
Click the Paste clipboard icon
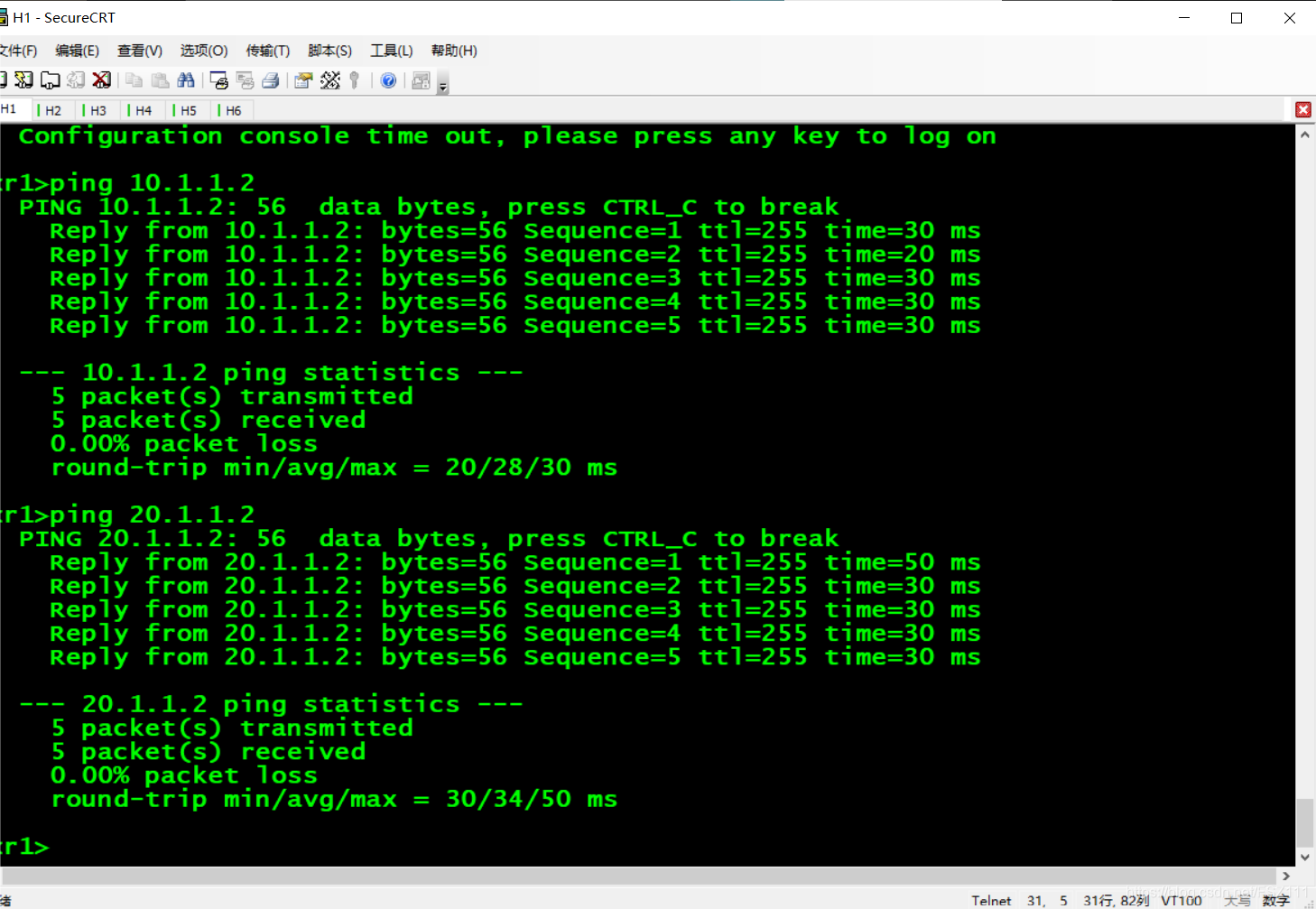tap(161, 80)
